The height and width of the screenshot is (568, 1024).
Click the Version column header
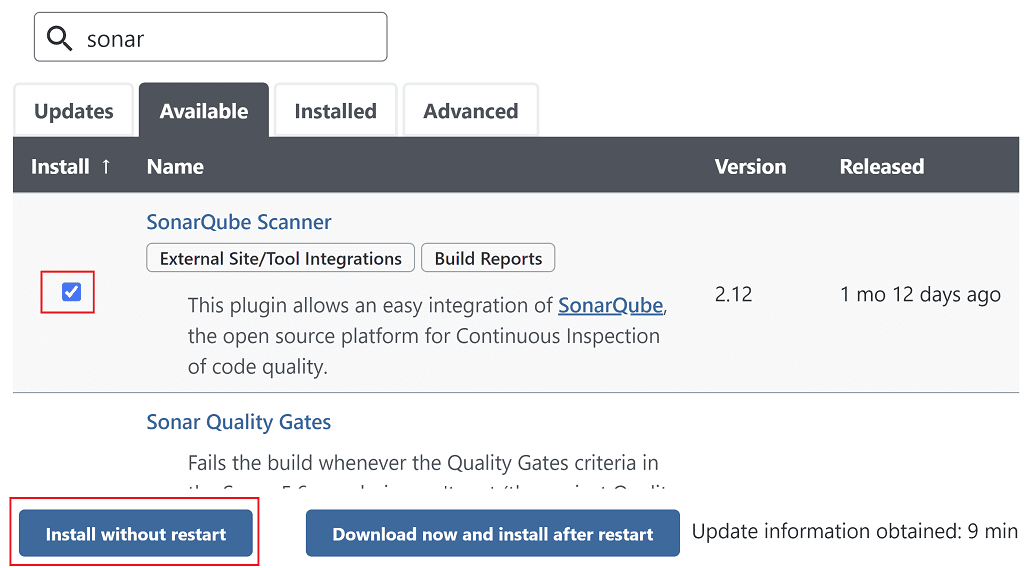pos(750,167)
